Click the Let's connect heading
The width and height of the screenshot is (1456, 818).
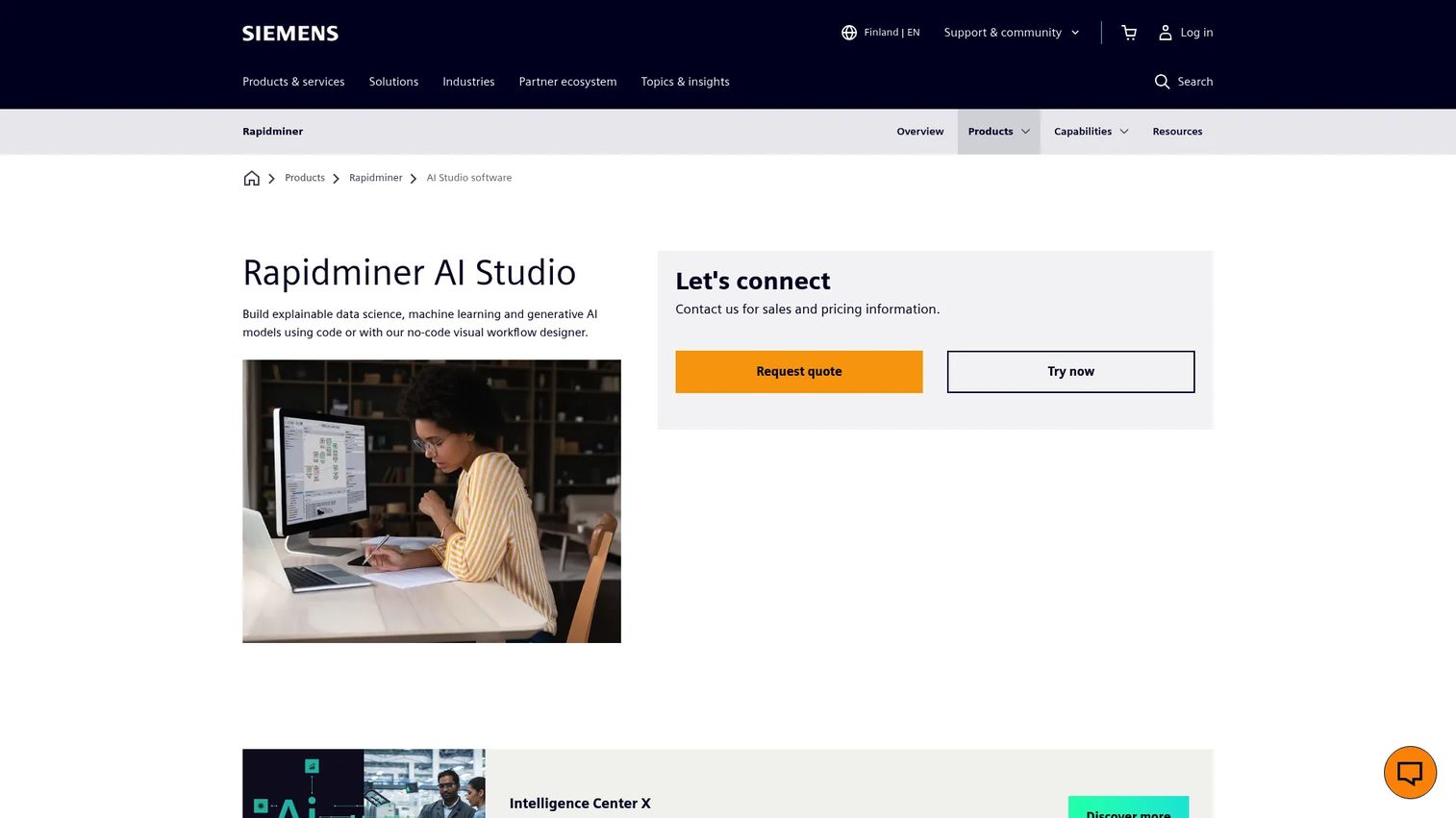pyautogui.click(x=753, y=281)
